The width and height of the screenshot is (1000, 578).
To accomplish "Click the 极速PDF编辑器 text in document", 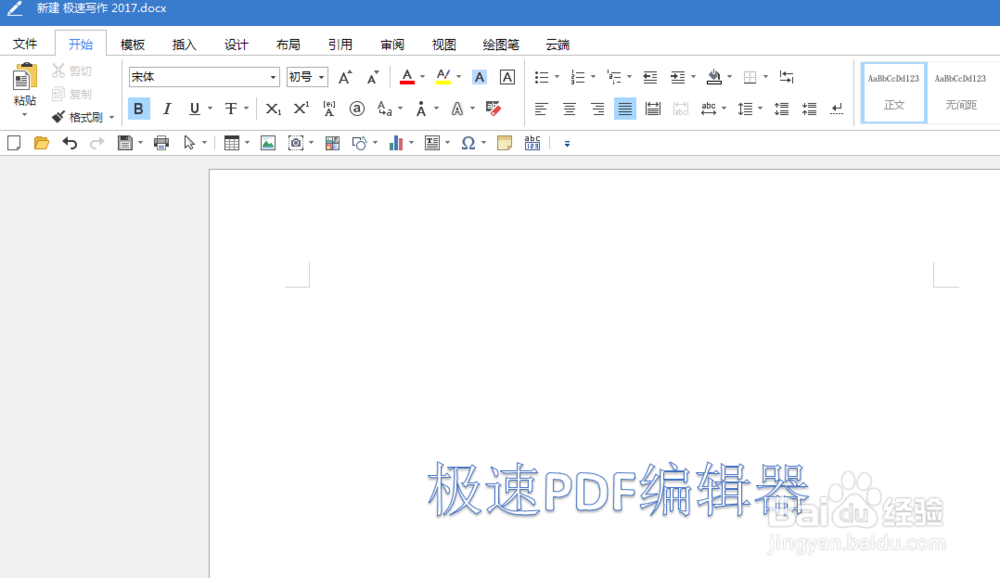I will pos(618,490).
